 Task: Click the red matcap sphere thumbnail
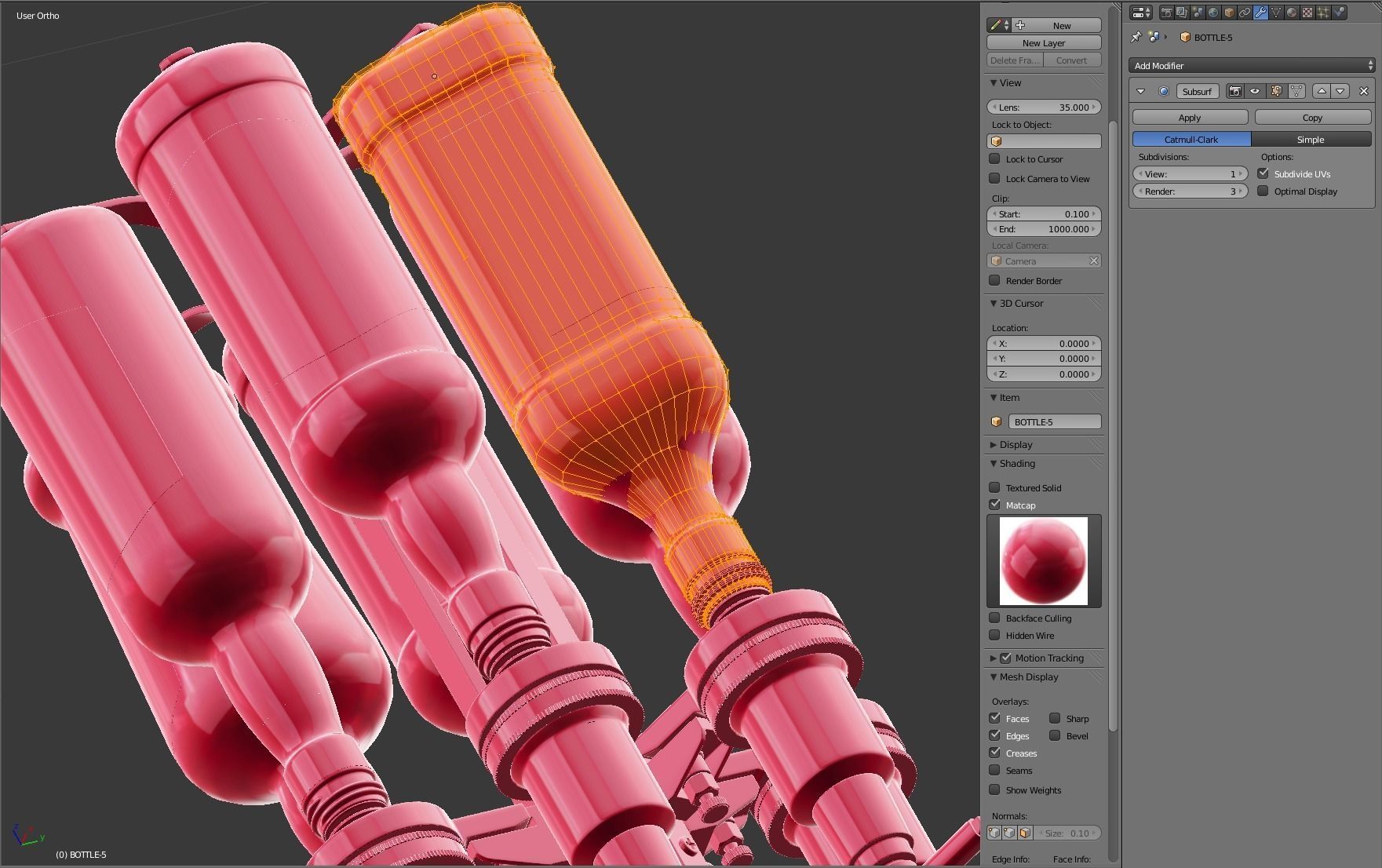tap(1044, 561)
